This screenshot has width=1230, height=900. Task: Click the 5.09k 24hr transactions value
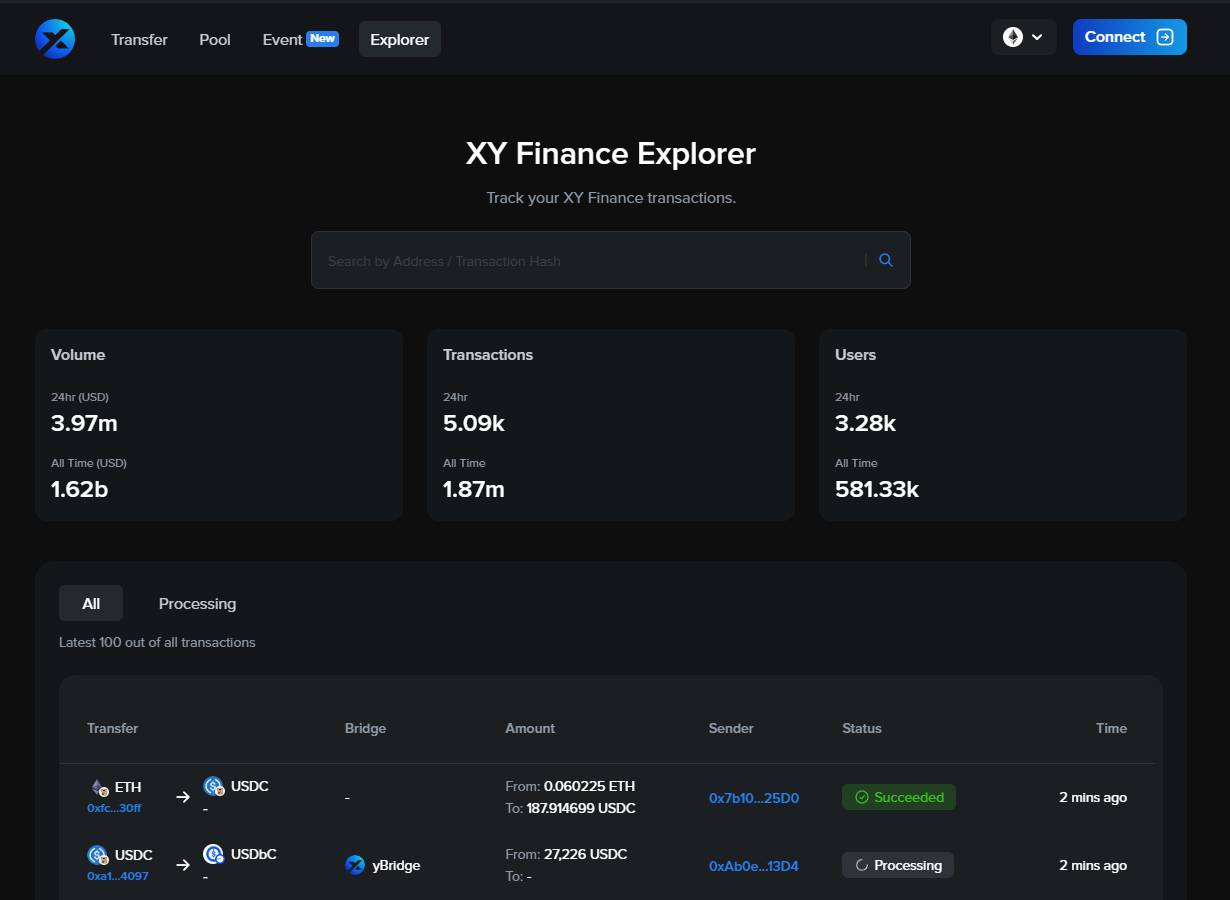[474, 423]
